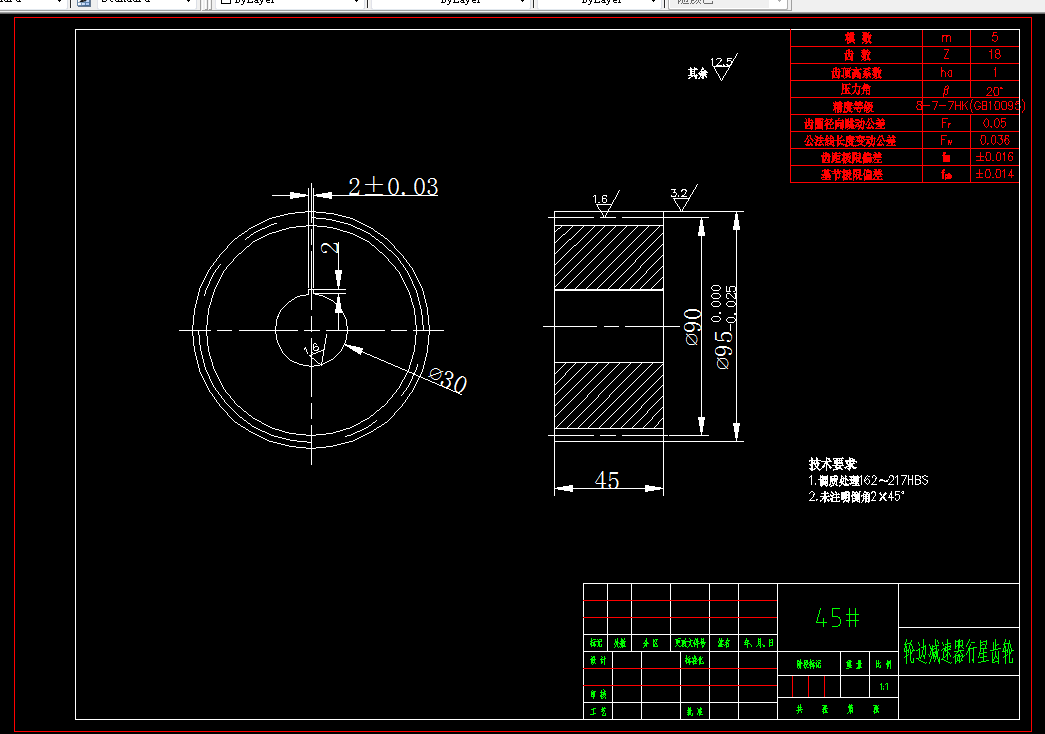Click the 3.2 surface roughness symbol

coord(683,198)
